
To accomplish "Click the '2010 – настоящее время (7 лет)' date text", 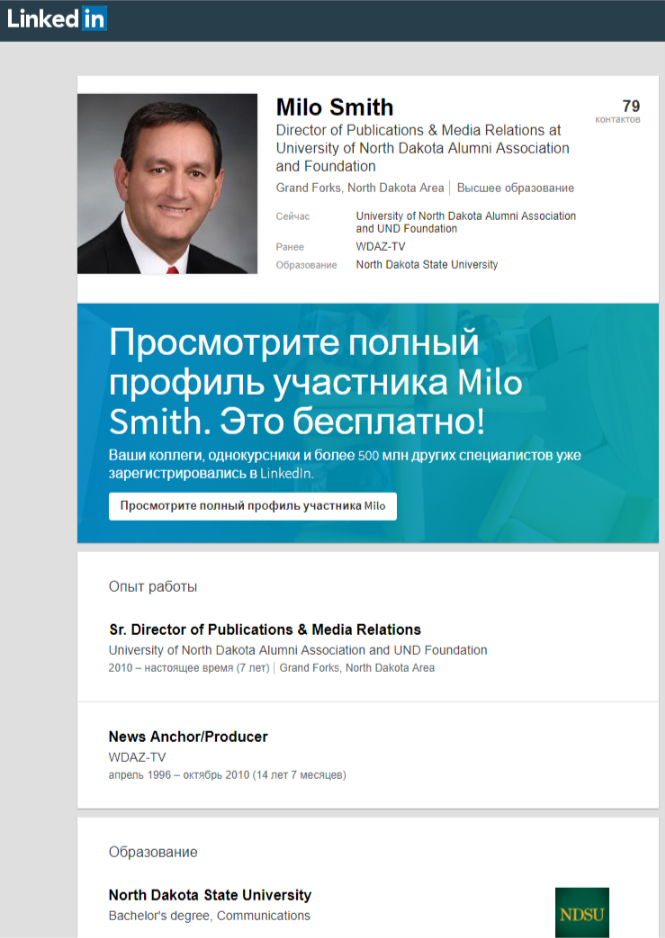I will click(x=189, y=668).
